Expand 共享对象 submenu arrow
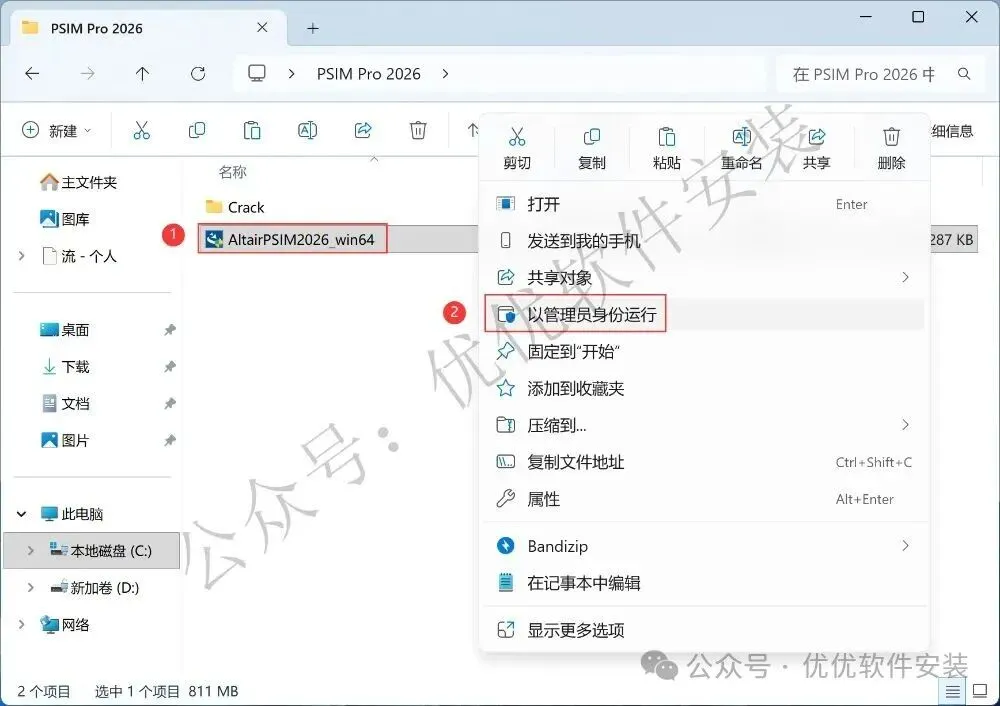Screen dimensions: 1000x706 [x=905, y=277]
